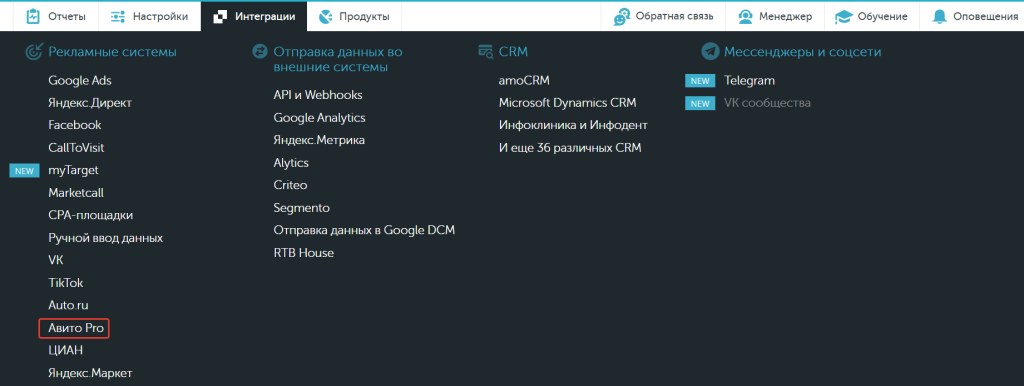Screen dimensions: 1024x386
Task: Click the Менеджер headset icon
Action: point(745,16)
